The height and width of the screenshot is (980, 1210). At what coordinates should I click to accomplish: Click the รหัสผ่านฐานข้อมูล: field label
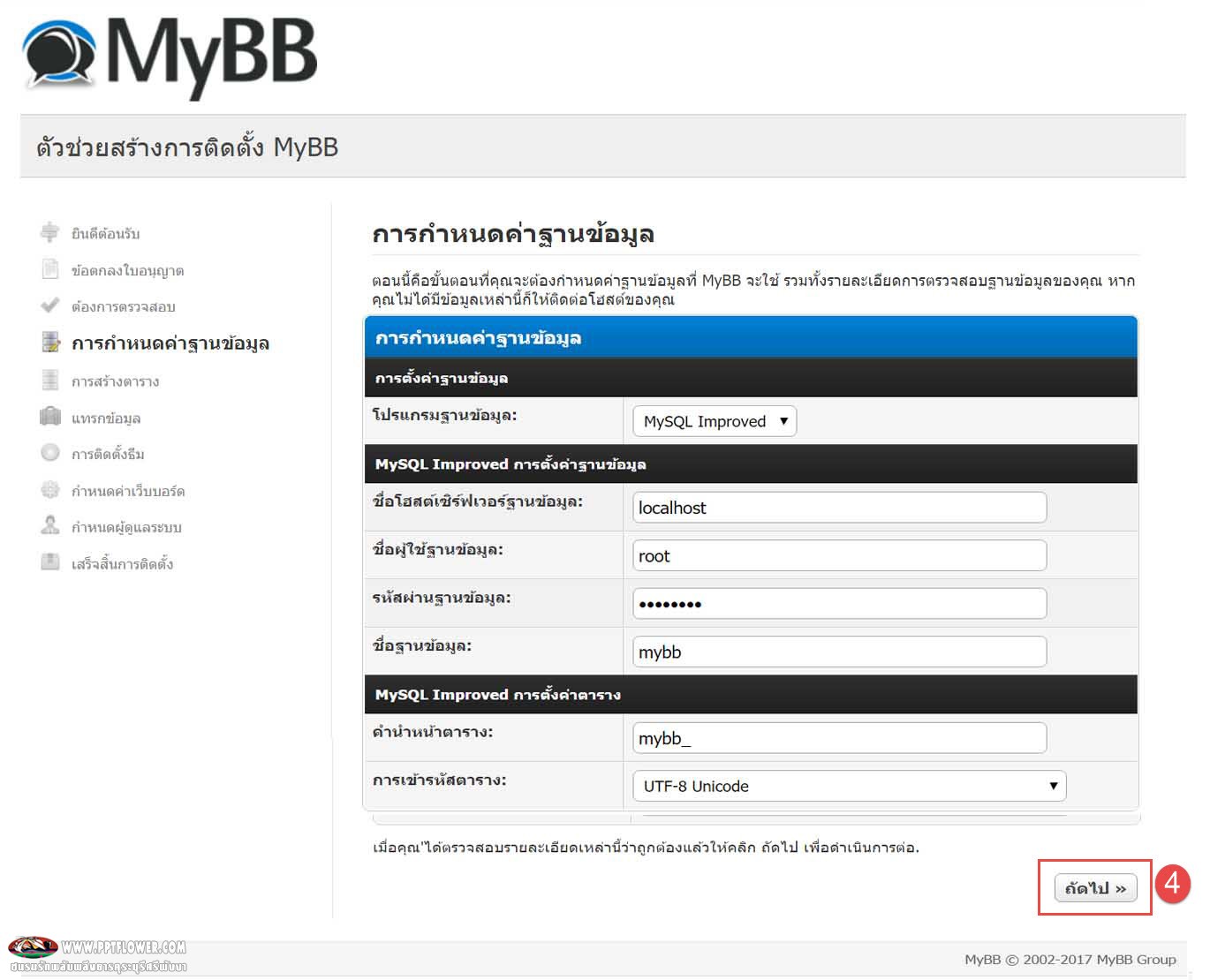pos(442,598)
